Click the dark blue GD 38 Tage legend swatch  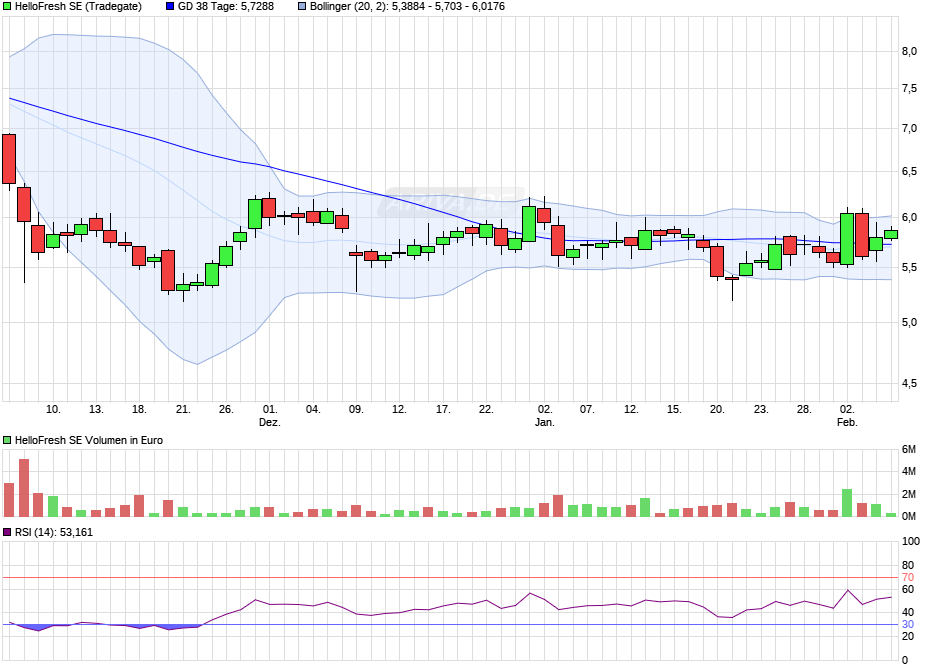click(170, 7)
